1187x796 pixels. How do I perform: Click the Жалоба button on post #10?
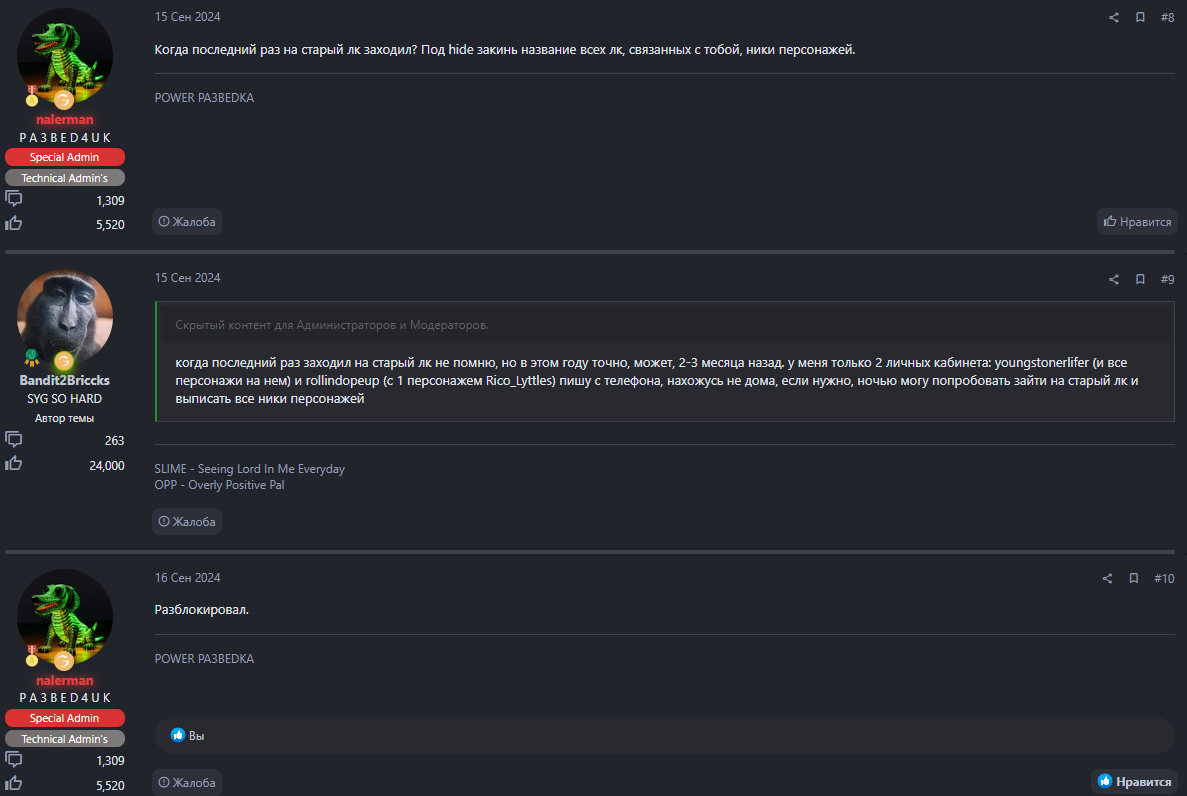187,782
